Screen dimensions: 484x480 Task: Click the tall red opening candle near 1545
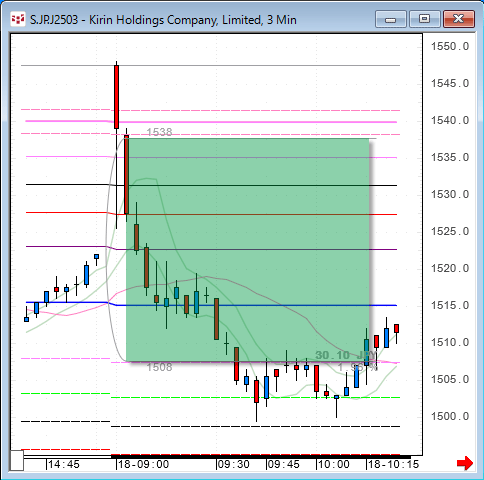pyautogui.click(x=116, y=97)
